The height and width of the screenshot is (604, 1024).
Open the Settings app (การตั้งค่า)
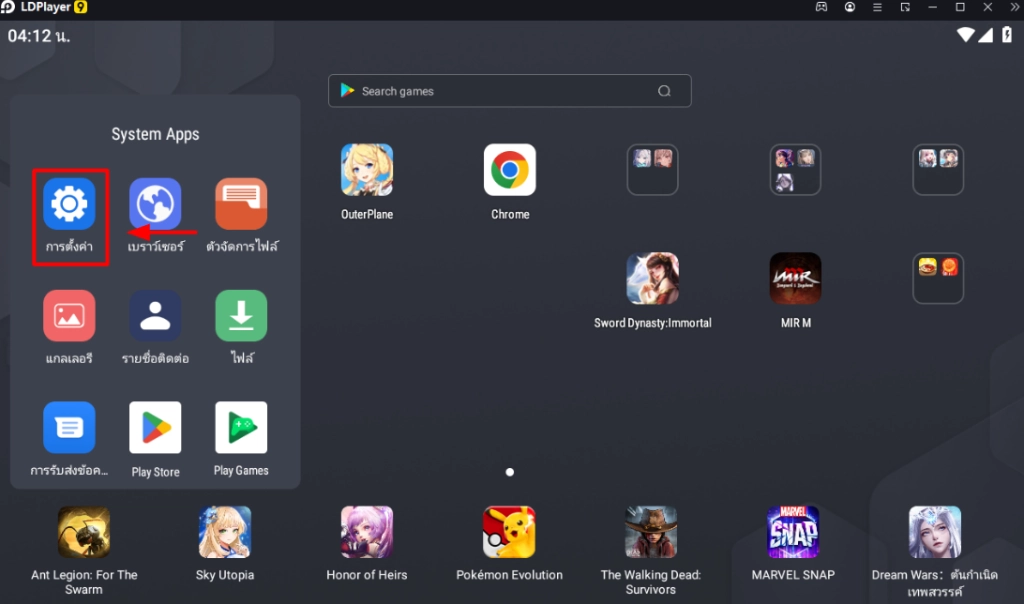tap(69, 204)
